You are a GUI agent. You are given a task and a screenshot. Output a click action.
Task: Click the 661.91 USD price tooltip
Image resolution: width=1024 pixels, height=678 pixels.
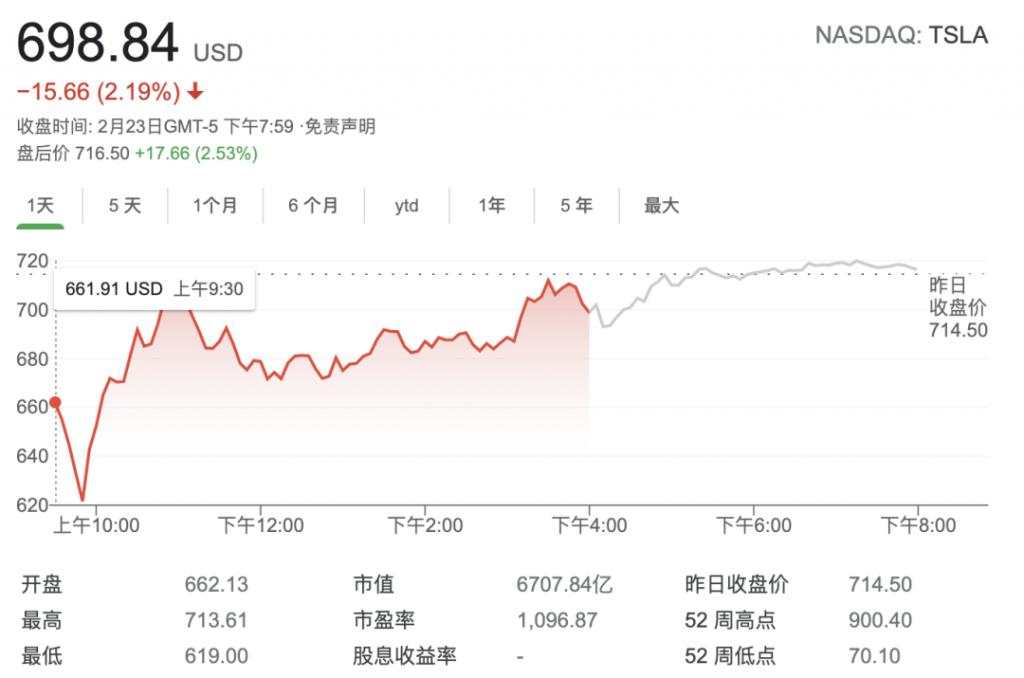[x=154, y=288]
